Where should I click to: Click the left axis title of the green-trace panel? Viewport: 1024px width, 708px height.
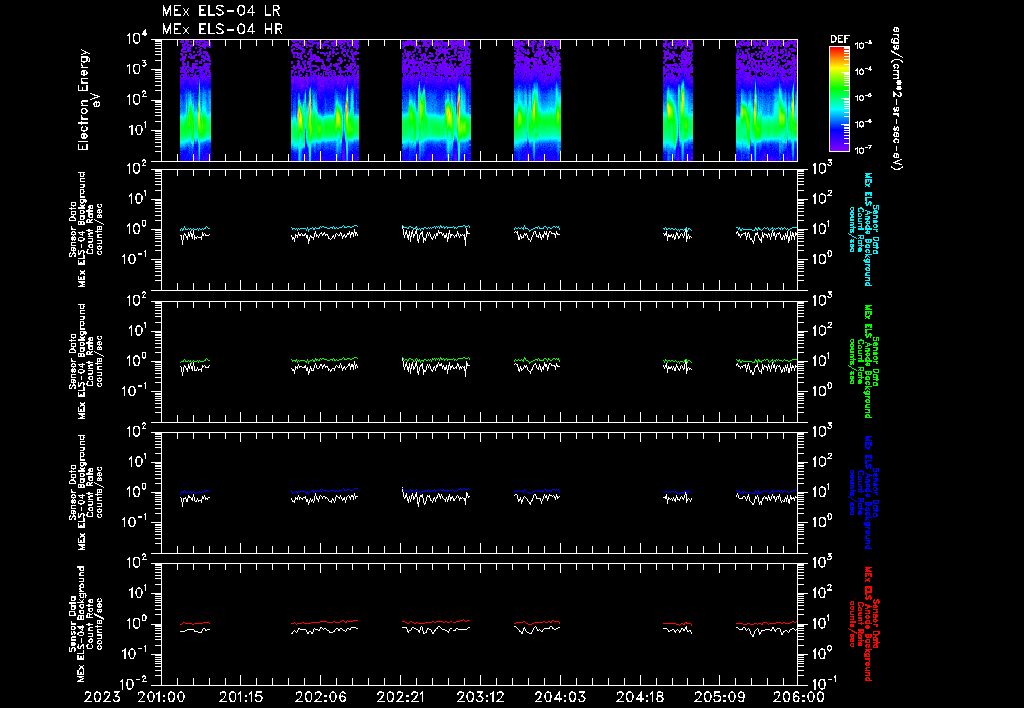(x=86, y=361)
